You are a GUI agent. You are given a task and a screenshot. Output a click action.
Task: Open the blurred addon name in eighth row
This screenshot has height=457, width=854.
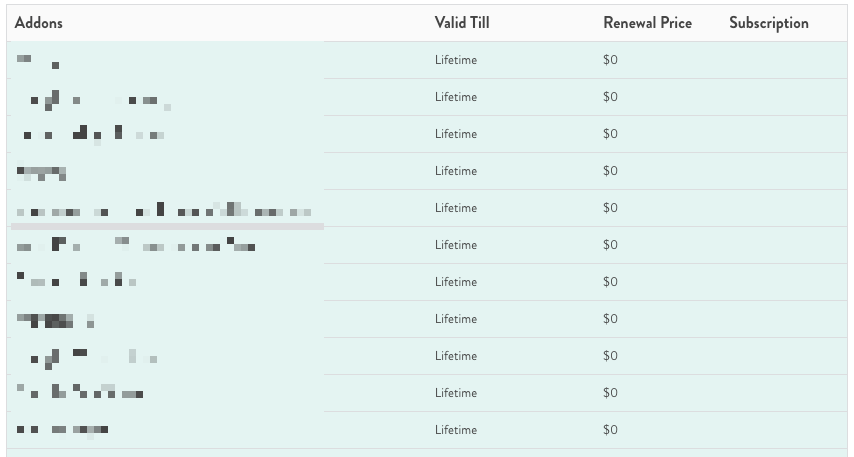click(x=55, y=320)
